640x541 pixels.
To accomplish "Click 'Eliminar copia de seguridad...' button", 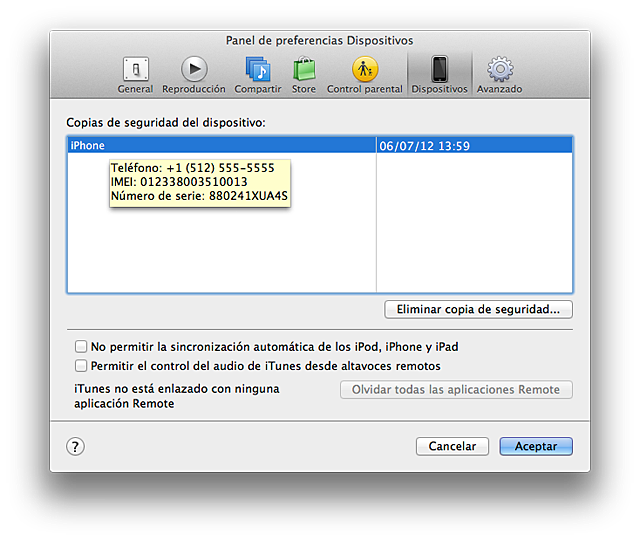I will [478, 309].
